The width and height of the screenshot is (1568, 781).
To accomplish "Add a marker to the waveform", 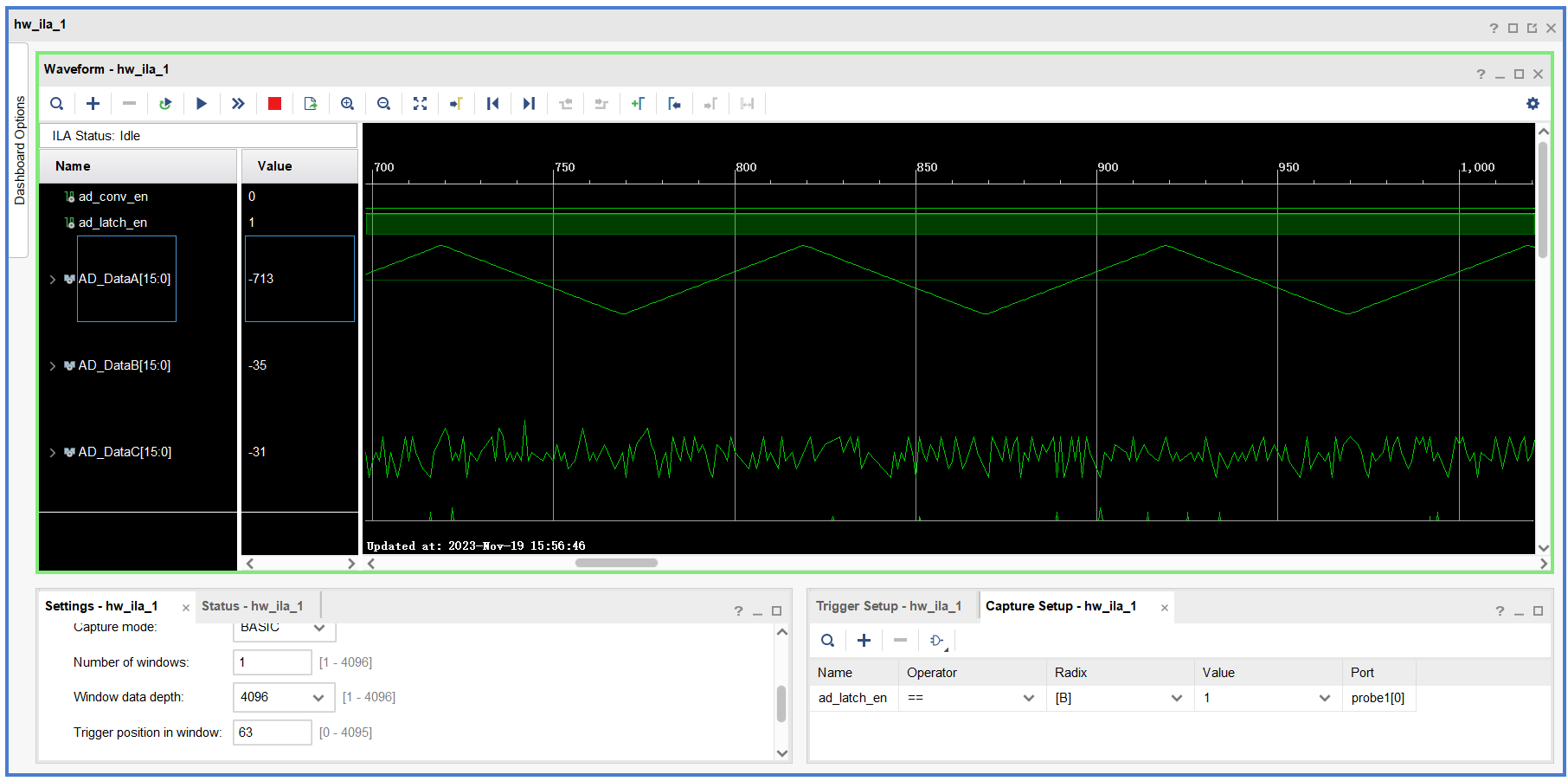I will tap(638, 104).
